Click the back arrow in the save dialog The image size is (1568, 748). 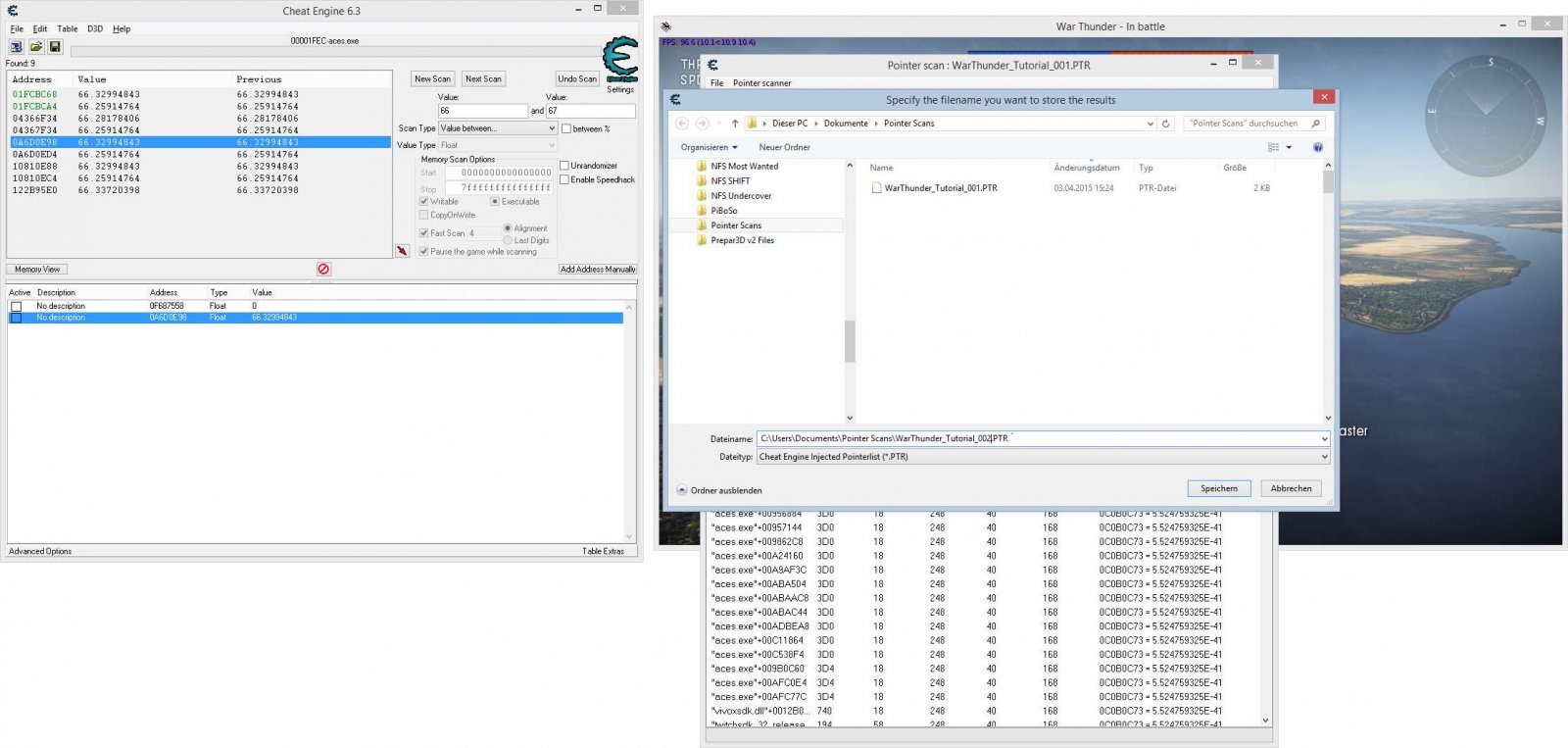682,124
